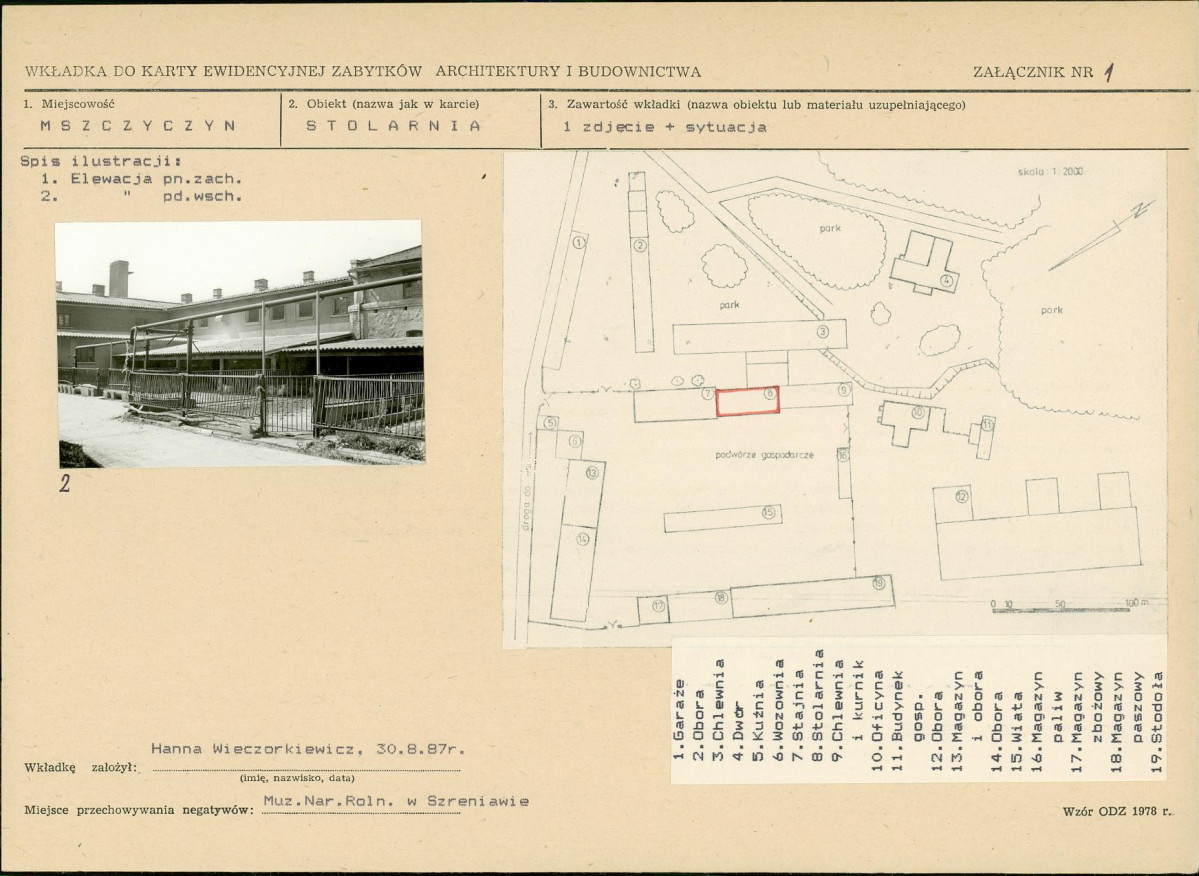Click circled number 10 building marker
This screenshot has width=1199, height=876.
pyautogui.click(x=918, y=413)
